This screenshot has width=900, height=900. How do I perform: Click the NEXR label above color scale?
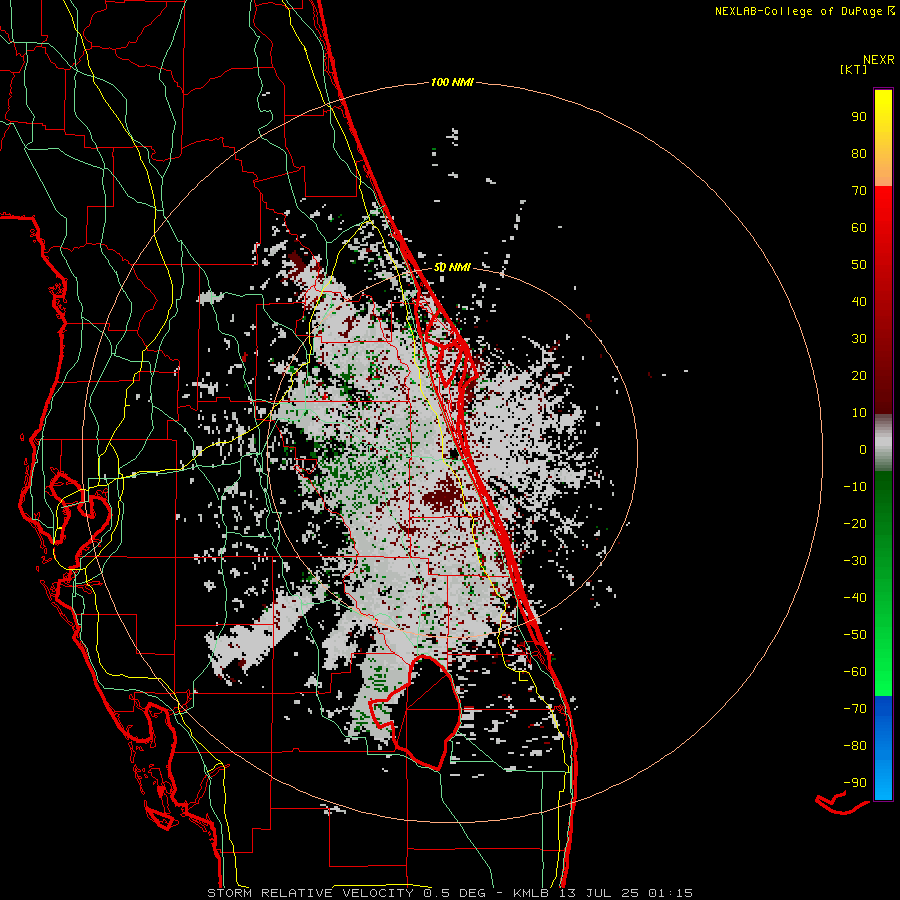[879, 60]
